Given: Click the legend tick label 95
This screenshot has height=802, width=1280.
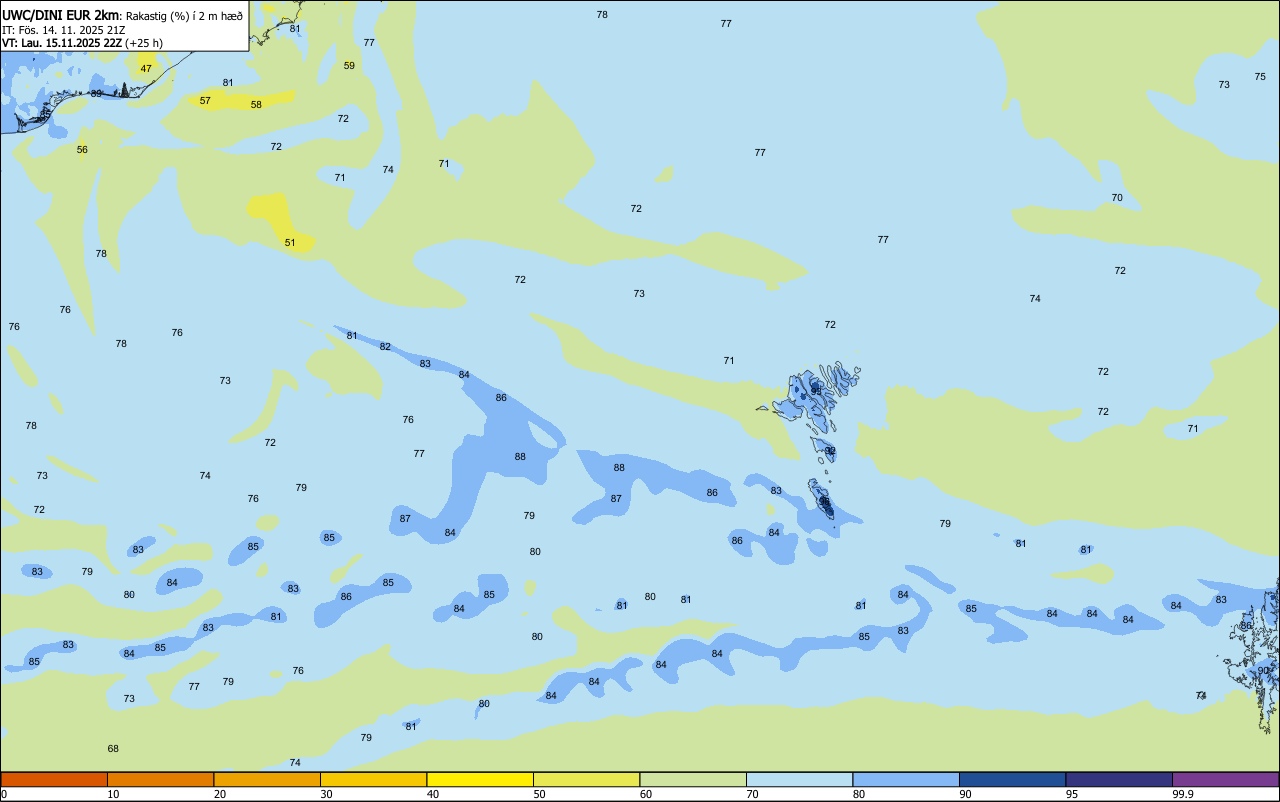Looking at the screenshot, I should 1072,794.
